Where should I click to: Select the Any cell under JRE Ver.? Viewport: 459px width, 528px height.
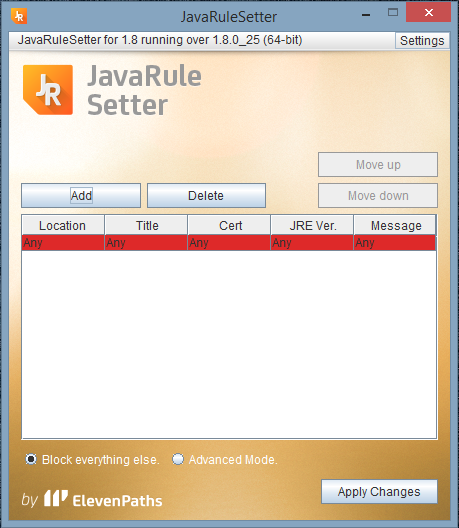tap(312, 243)
